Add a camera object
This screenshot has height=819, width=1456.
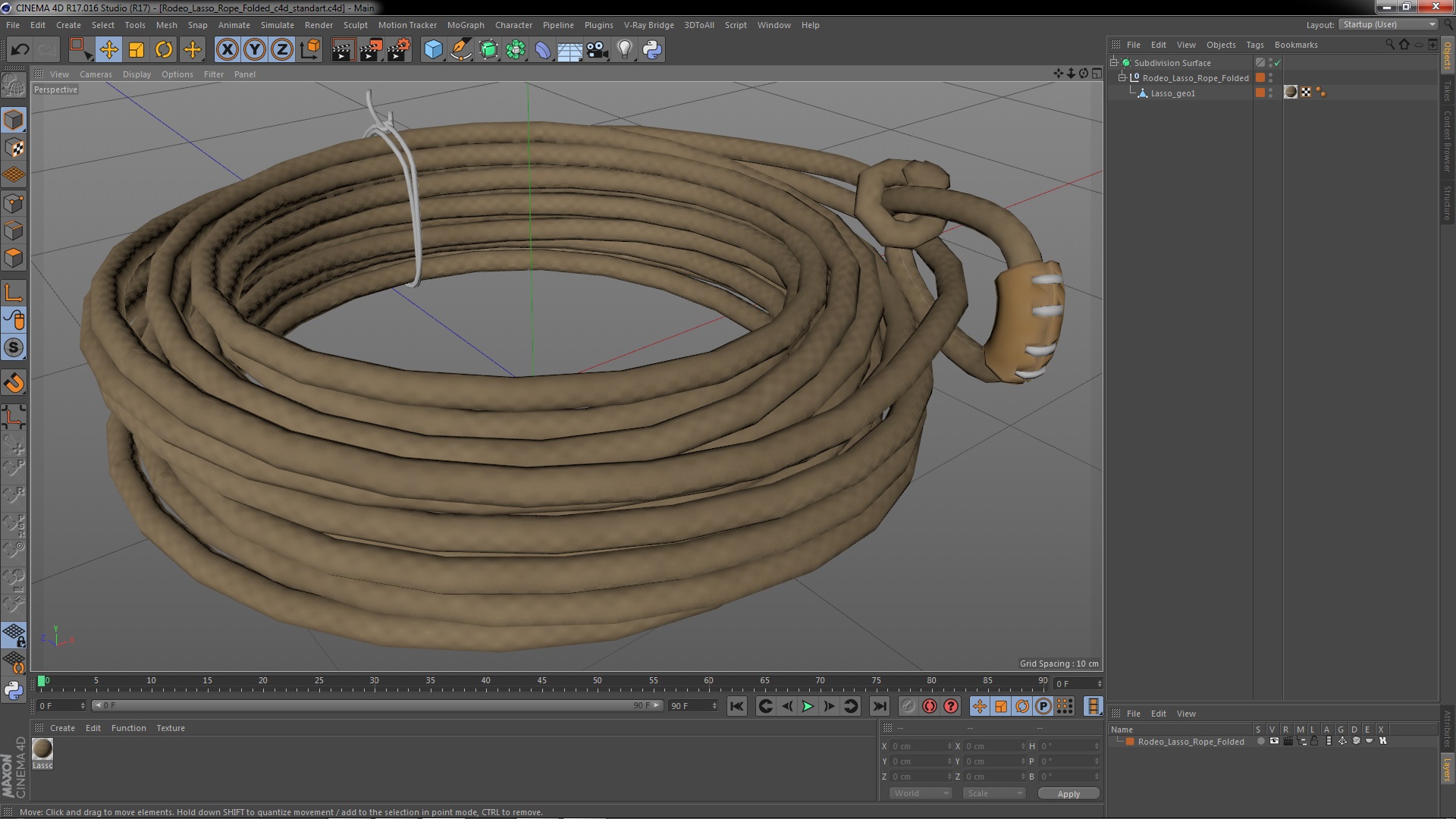pyautogui.click(x=598, y=50)
